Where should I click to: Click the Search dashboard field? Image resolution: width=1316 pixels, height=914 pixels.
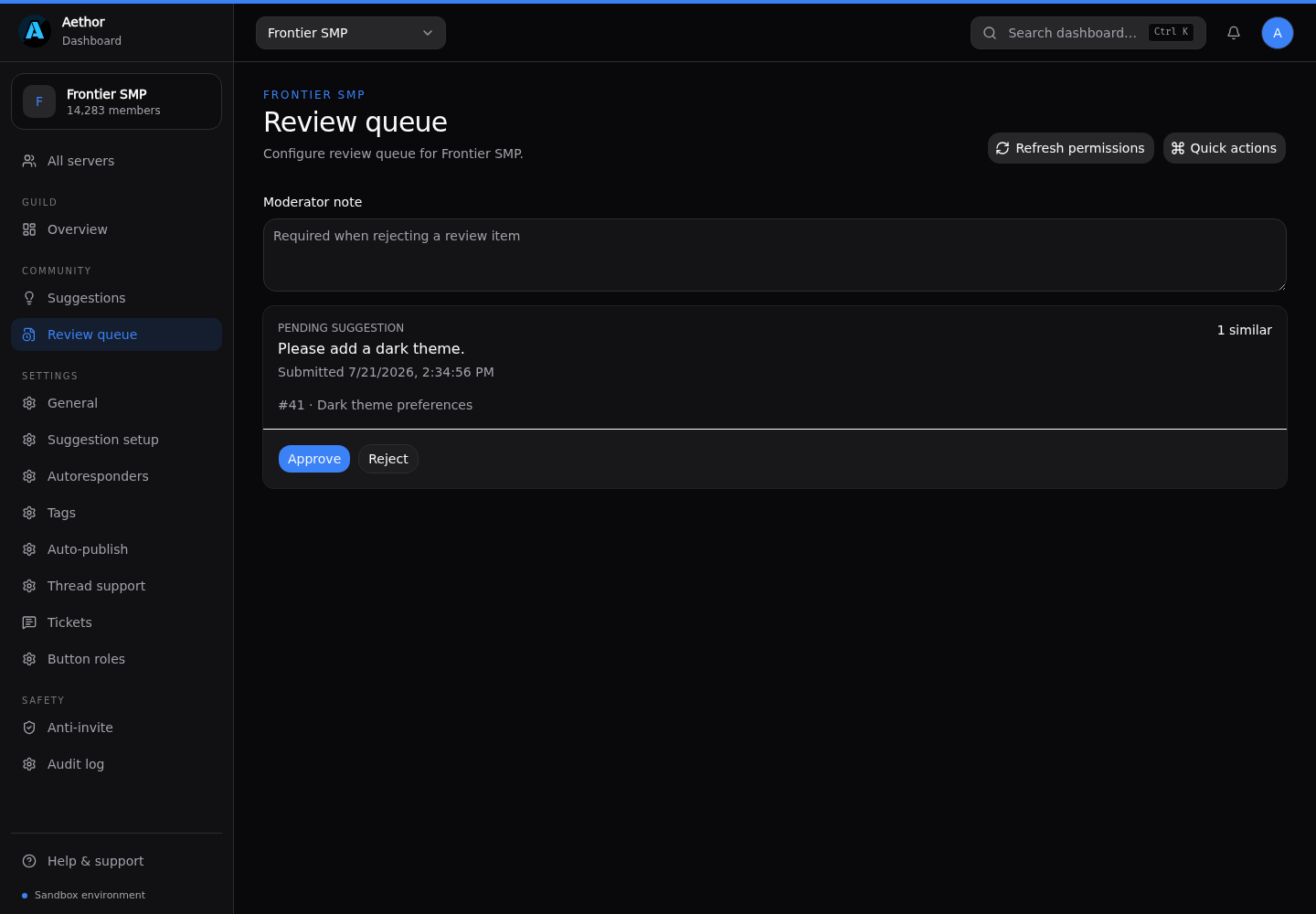pyautogui.click(x=1088, y=33)
